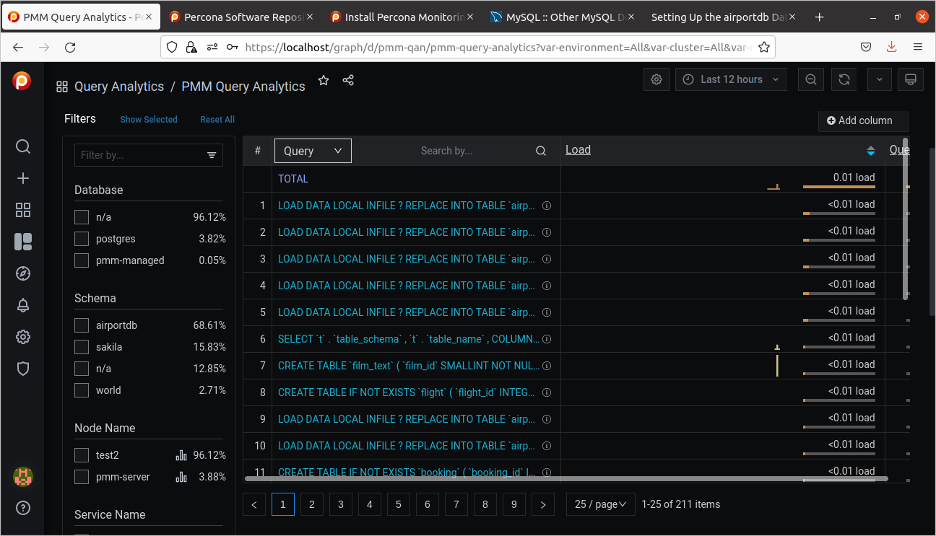The image size is (936, 536).
Task: Check the sakila schema filter
Action: click(x=81, y=347)
